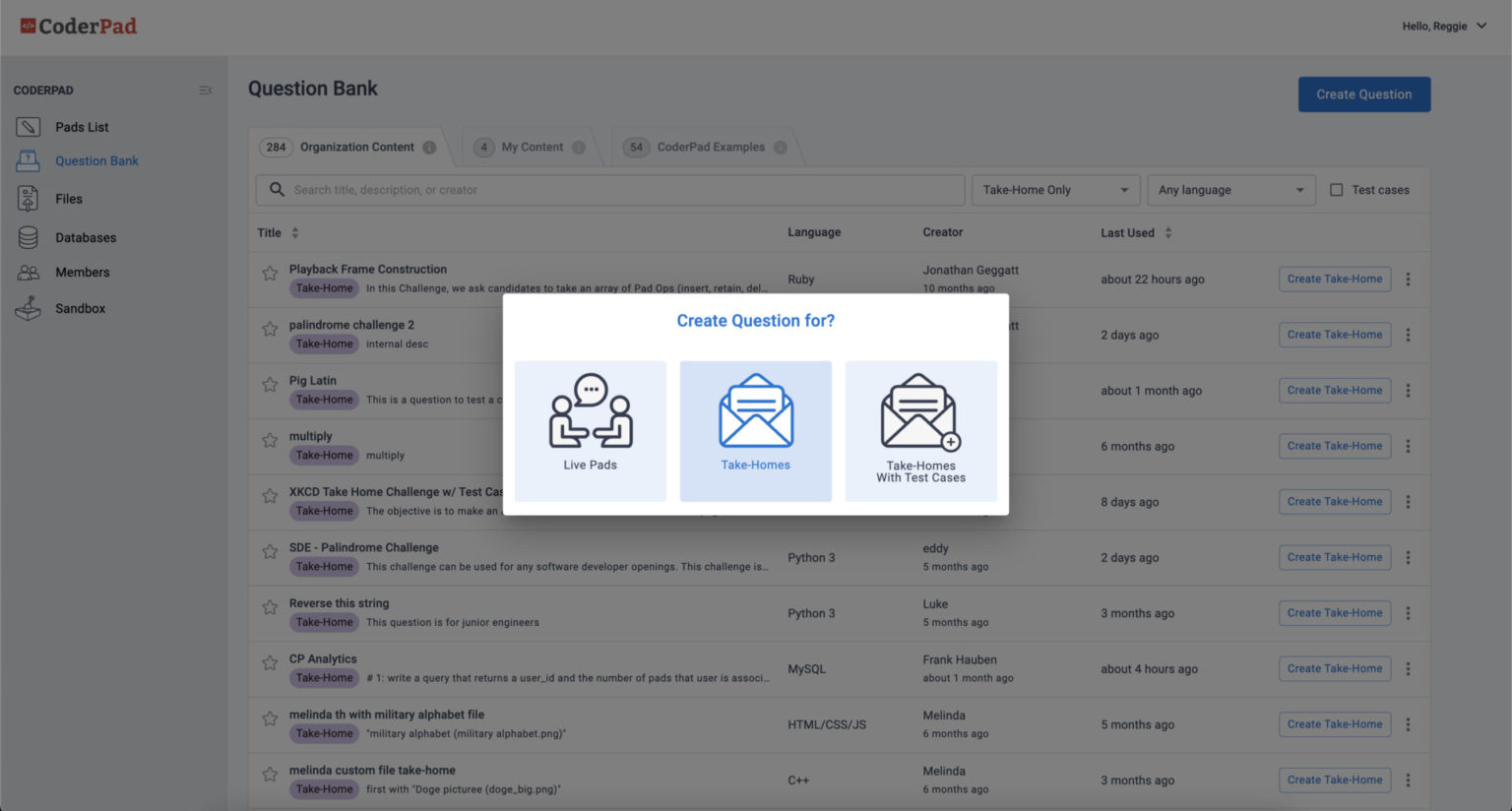Open Pads List from the sidebar

point(82,127)
